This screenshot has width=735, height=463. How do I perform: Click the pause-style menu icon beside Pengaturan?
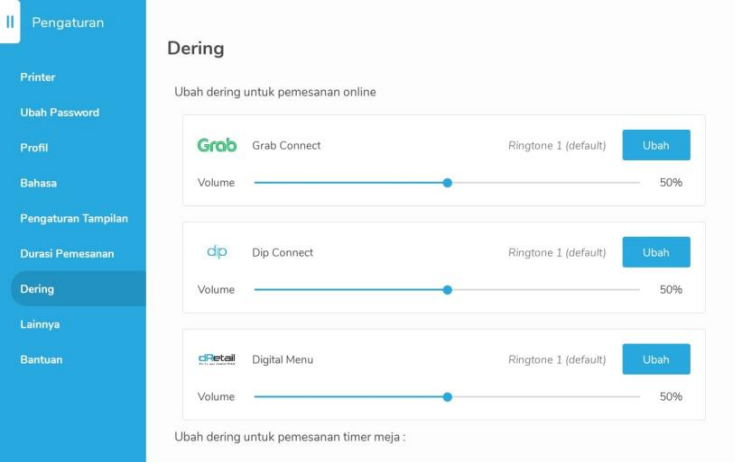[10, 22]
